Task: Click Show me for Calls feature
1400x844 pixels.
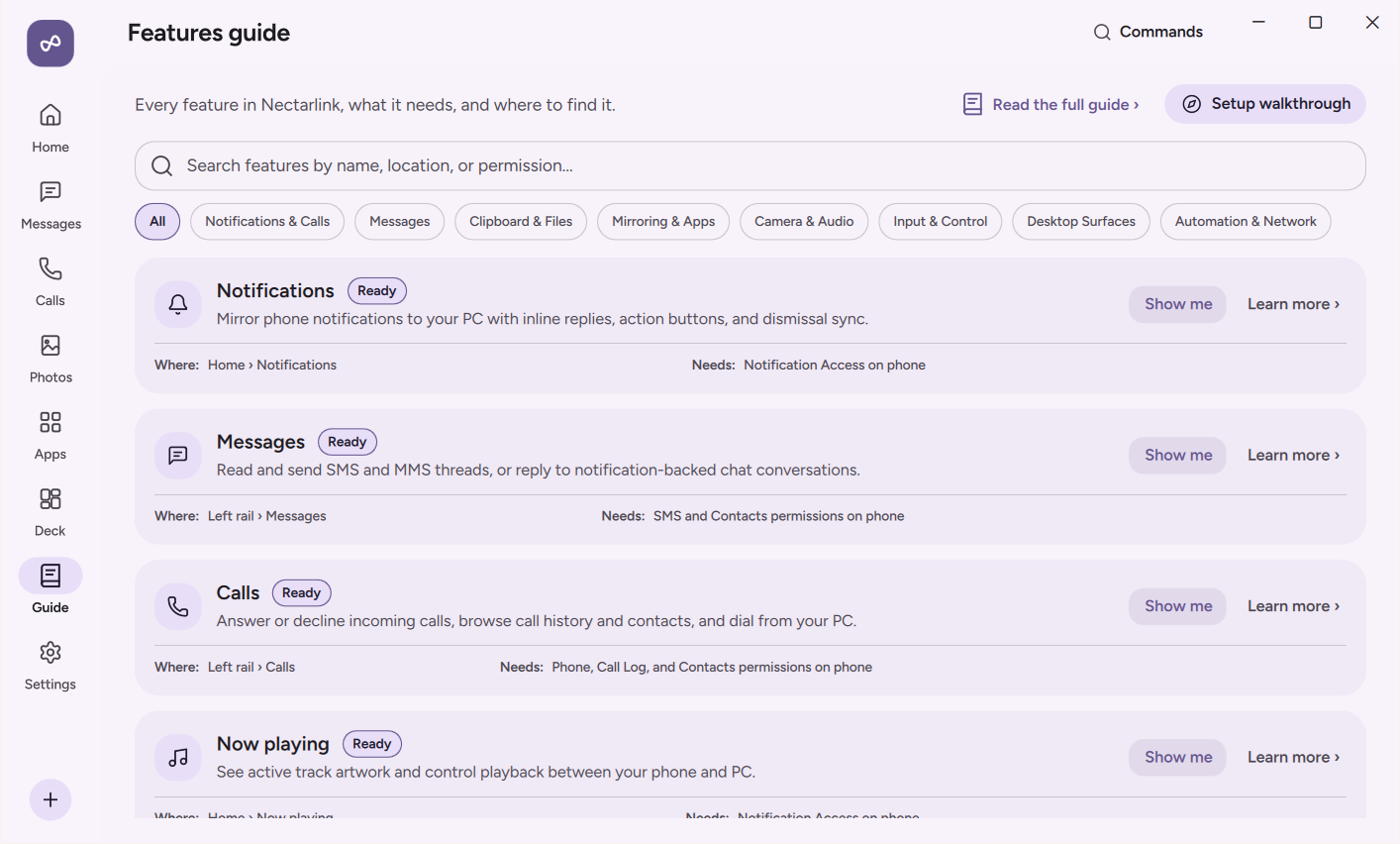Action: [x=1178, y=606]
